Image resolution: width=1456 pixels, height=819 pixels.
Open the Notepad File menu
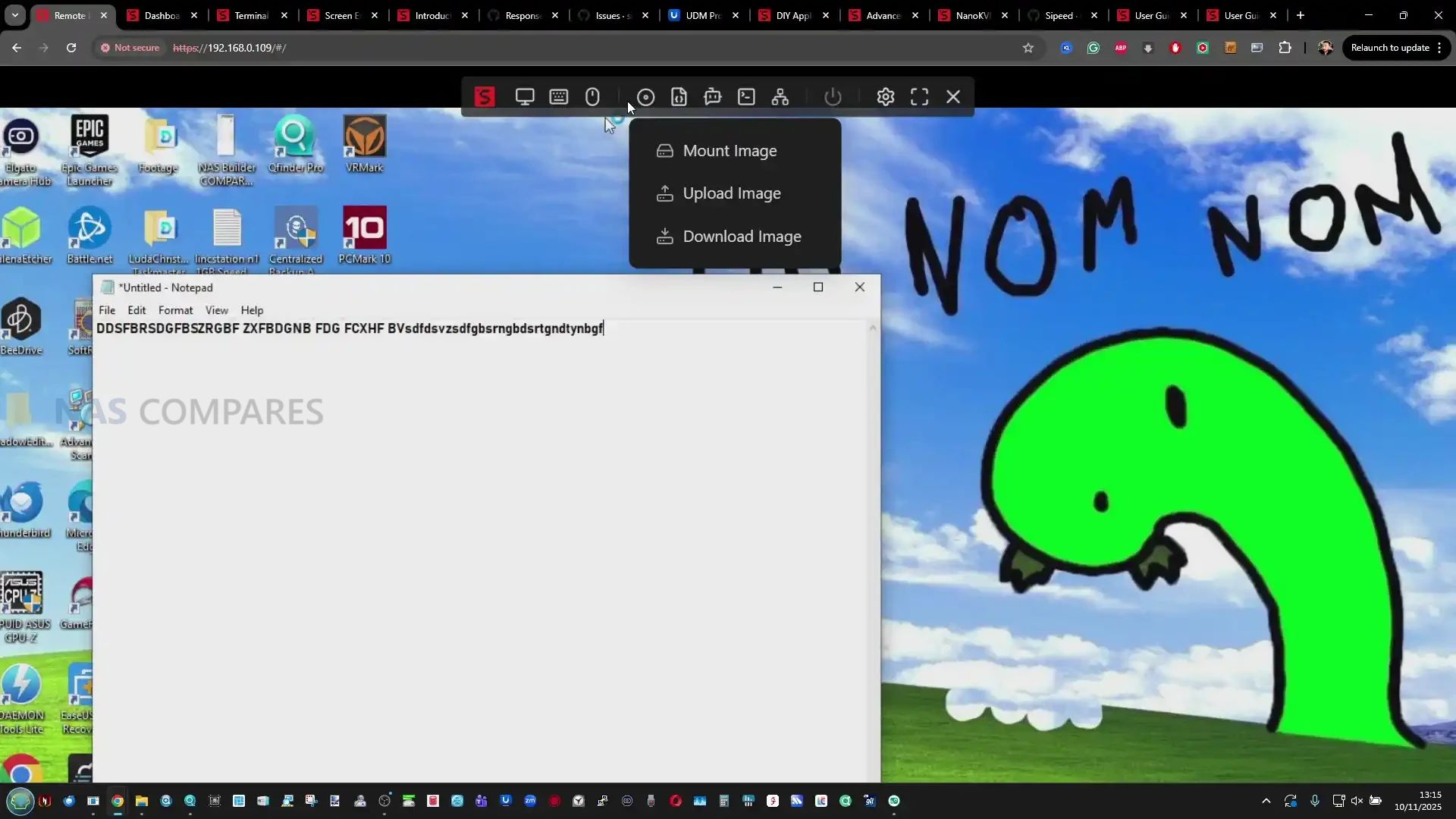coord(107,310)
